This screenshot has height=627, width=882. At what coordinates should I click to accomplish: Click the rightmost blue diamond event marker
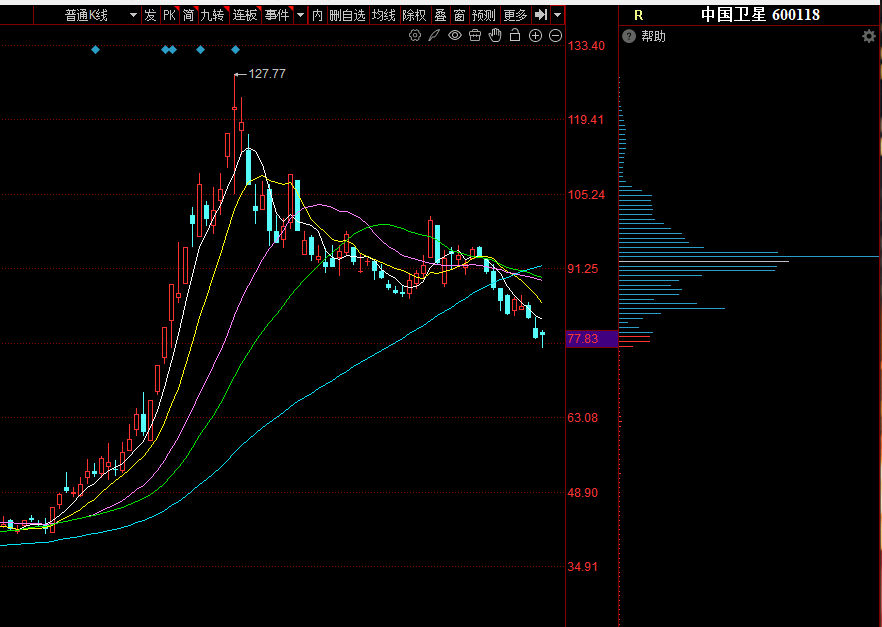click(x=236, y=50)
